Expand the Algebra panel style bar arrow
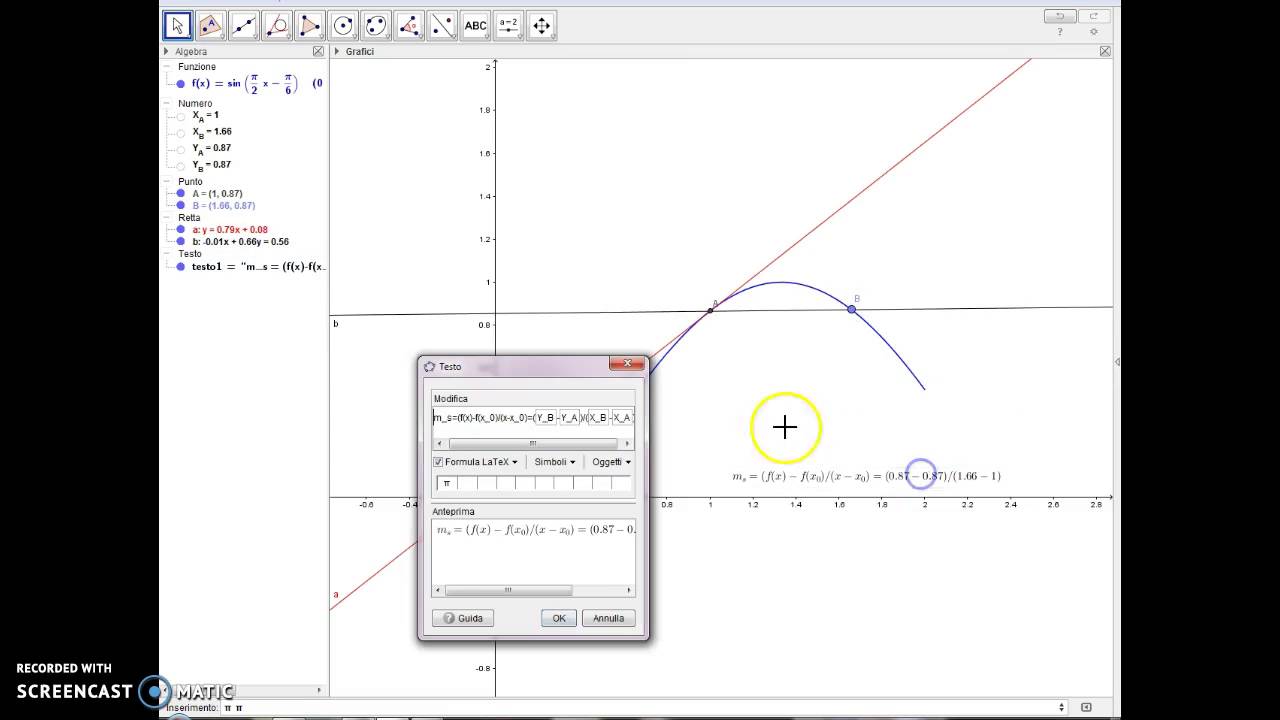Screen dimensions: 1280x720 pyautogui.click(x=167, y=51)
